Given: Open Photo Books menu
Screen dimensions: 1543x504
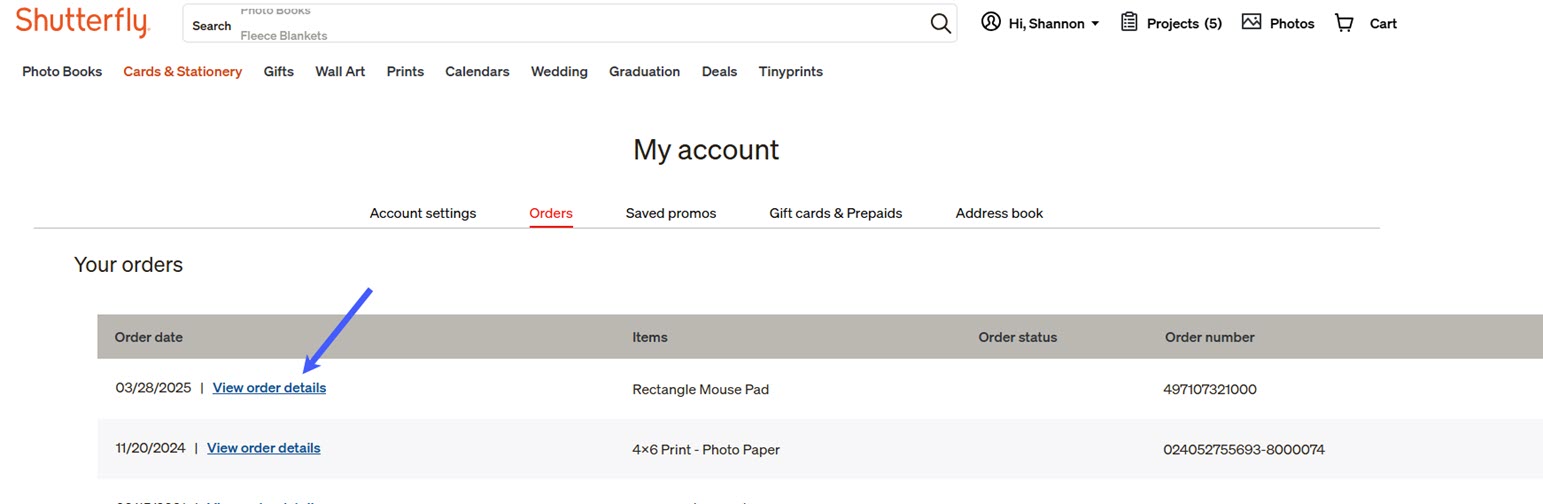Looking at the screenshot, I should tap(62, 72).
